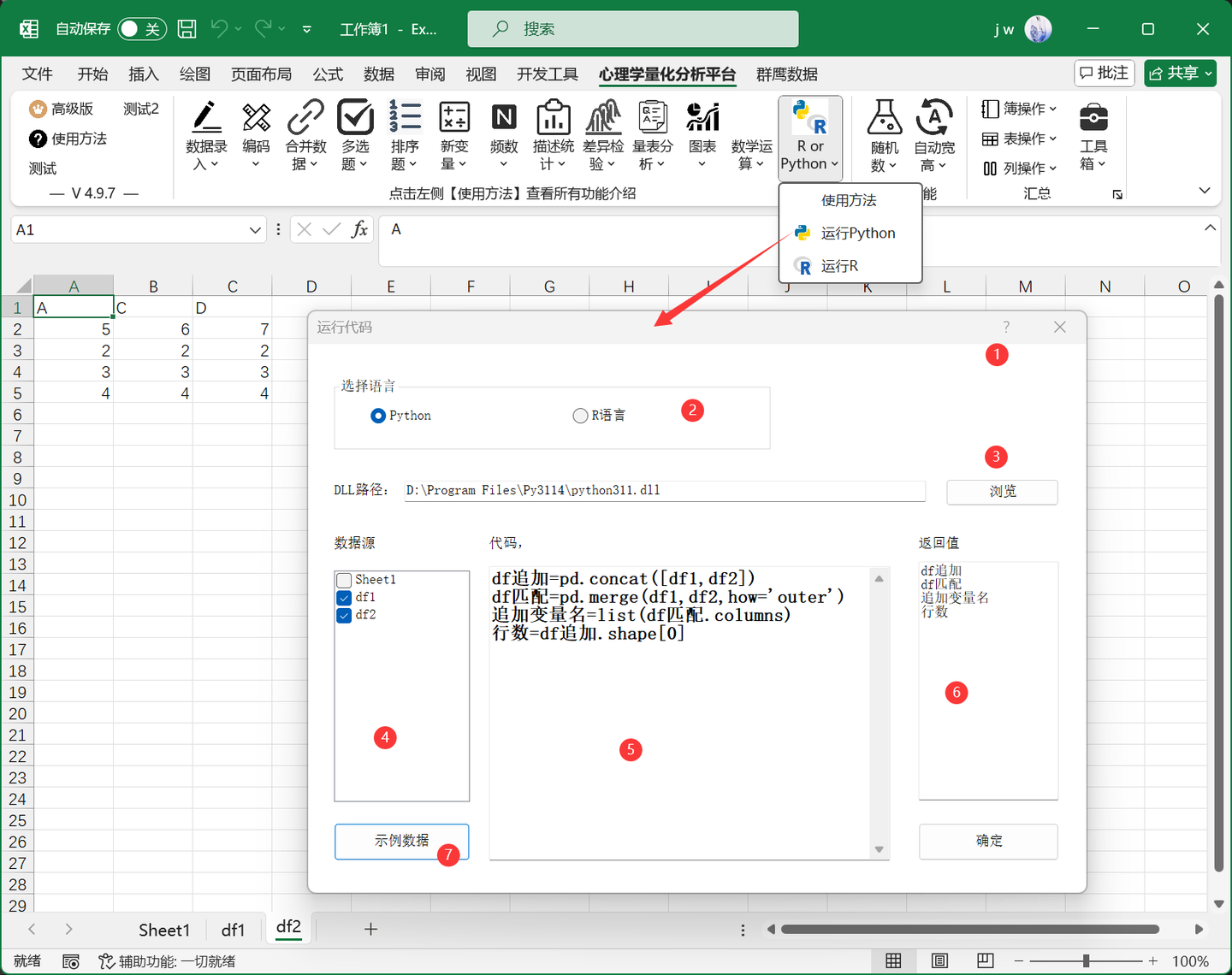This screenshot has height=975, width=1232.
Task: Open the 频数 frequency tool
Action: [504, 137]
